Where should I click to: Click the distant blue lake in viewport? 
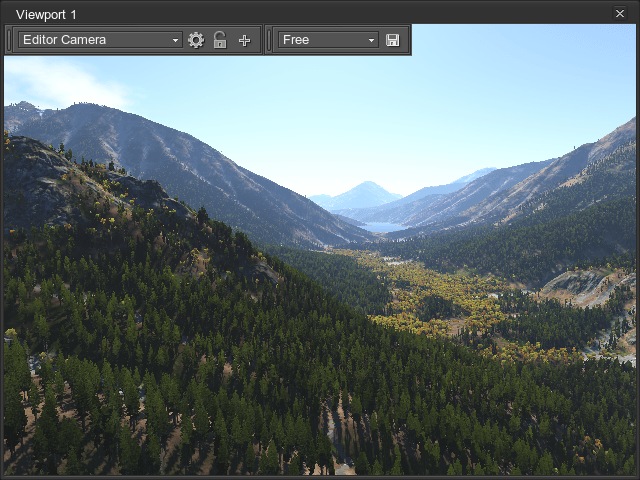click(383, 227)
